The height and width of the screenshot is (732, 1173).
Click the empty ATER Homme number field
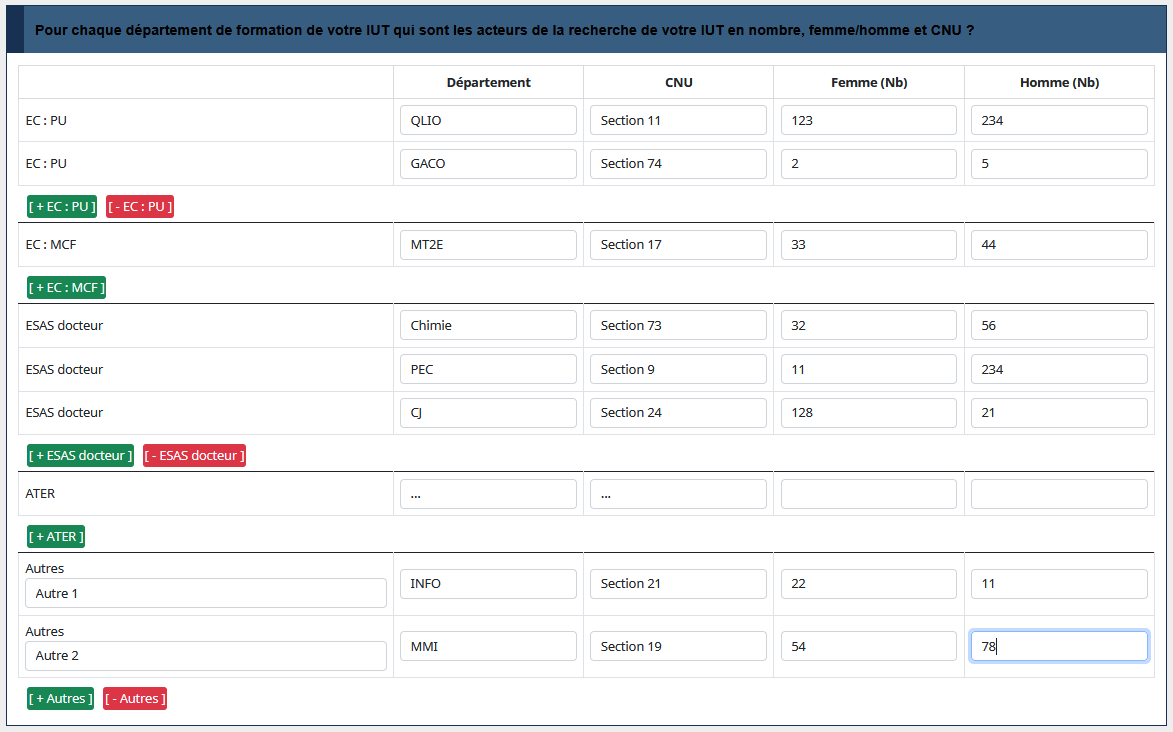click(x=1059, y=494)
